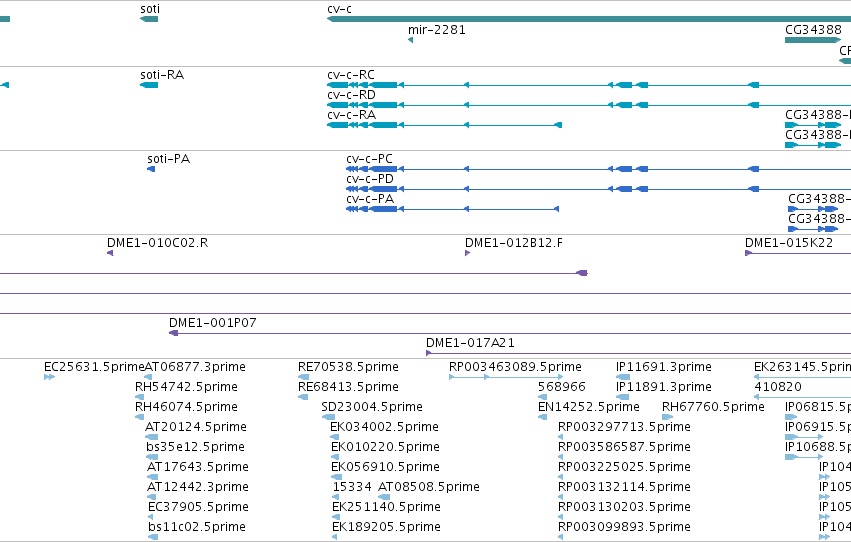Image resolution: width=851 pixels, height=542 pixels.
Task: Select RE68413.5prime EST label
Action: [348, 386]
